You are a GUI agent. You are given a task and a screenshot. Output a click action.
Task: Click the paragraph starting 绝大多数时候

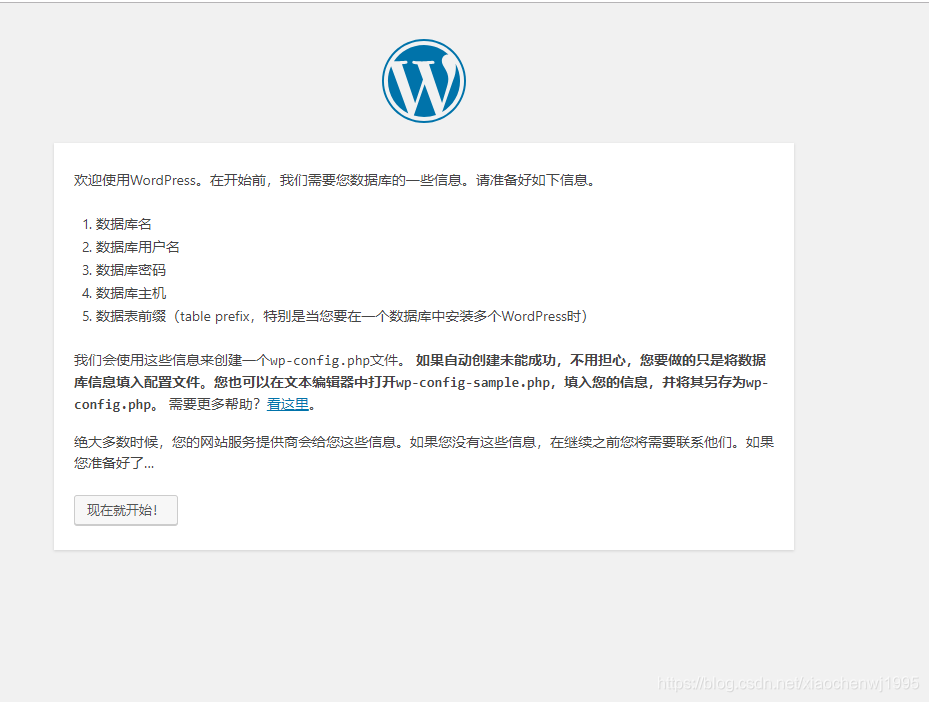tap(424, 453)
